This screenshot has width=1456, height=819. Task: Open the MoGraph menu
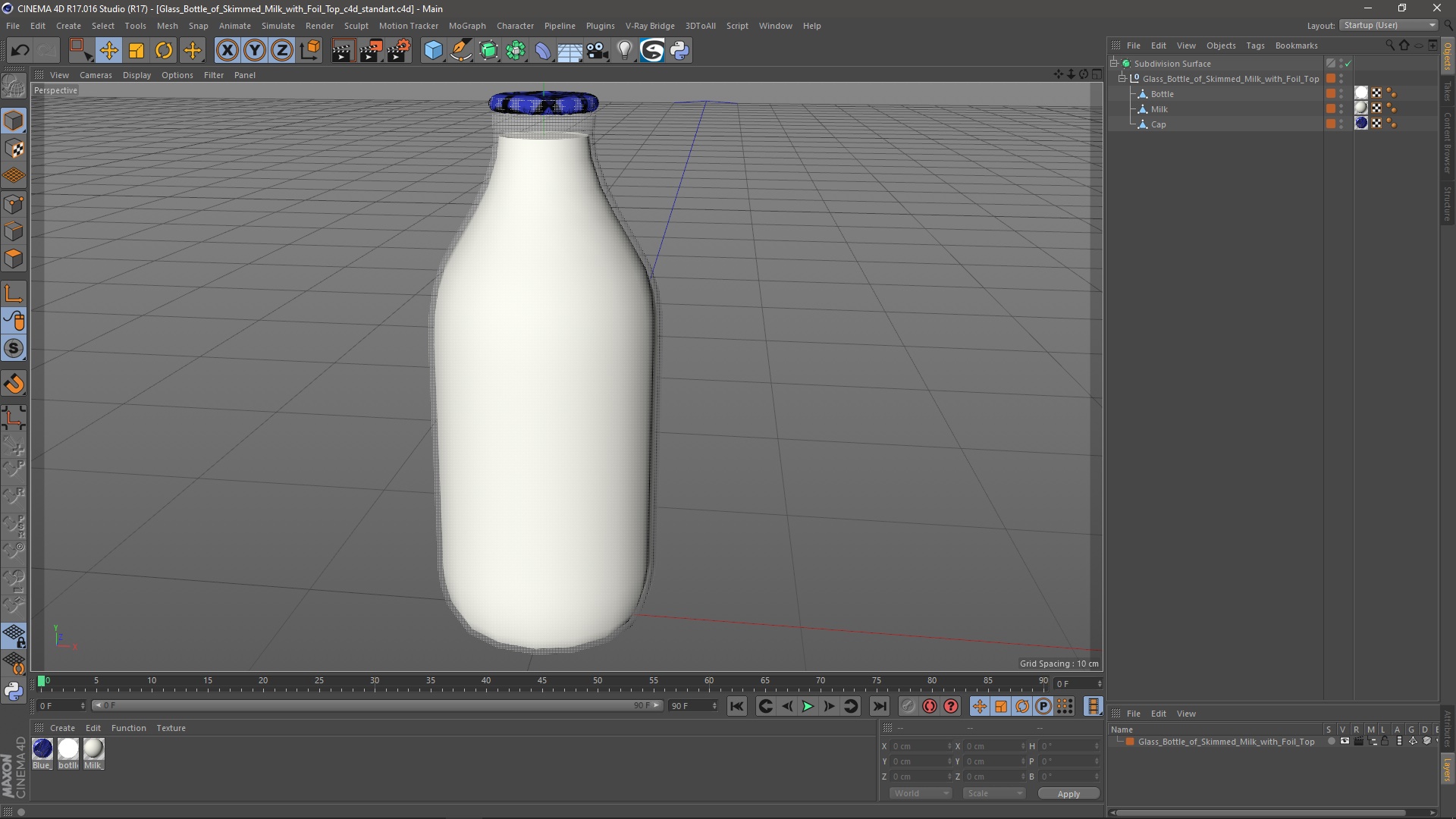[x=467, y=26]
